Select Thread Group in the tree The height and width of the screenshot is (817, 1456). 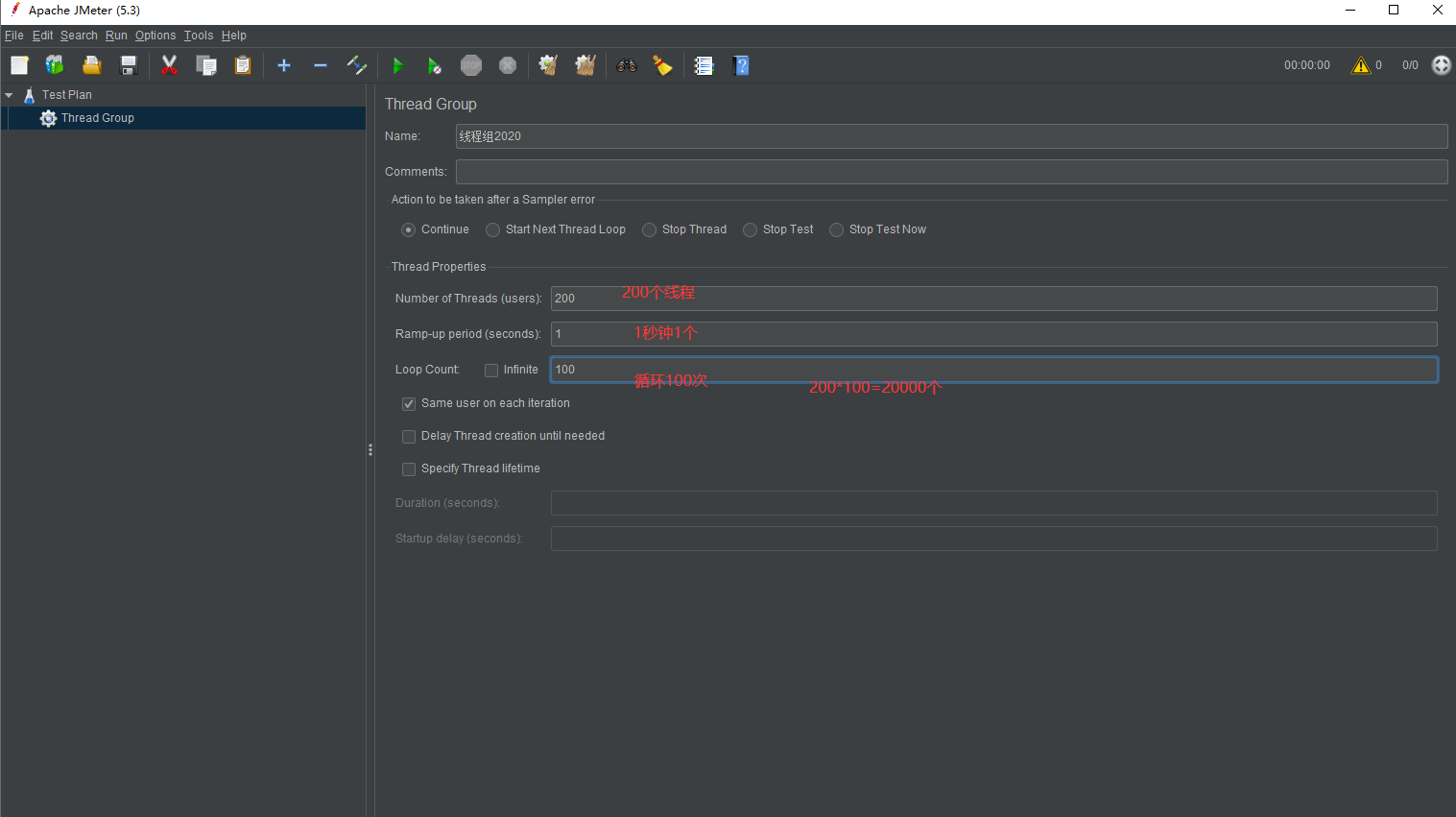98,118
